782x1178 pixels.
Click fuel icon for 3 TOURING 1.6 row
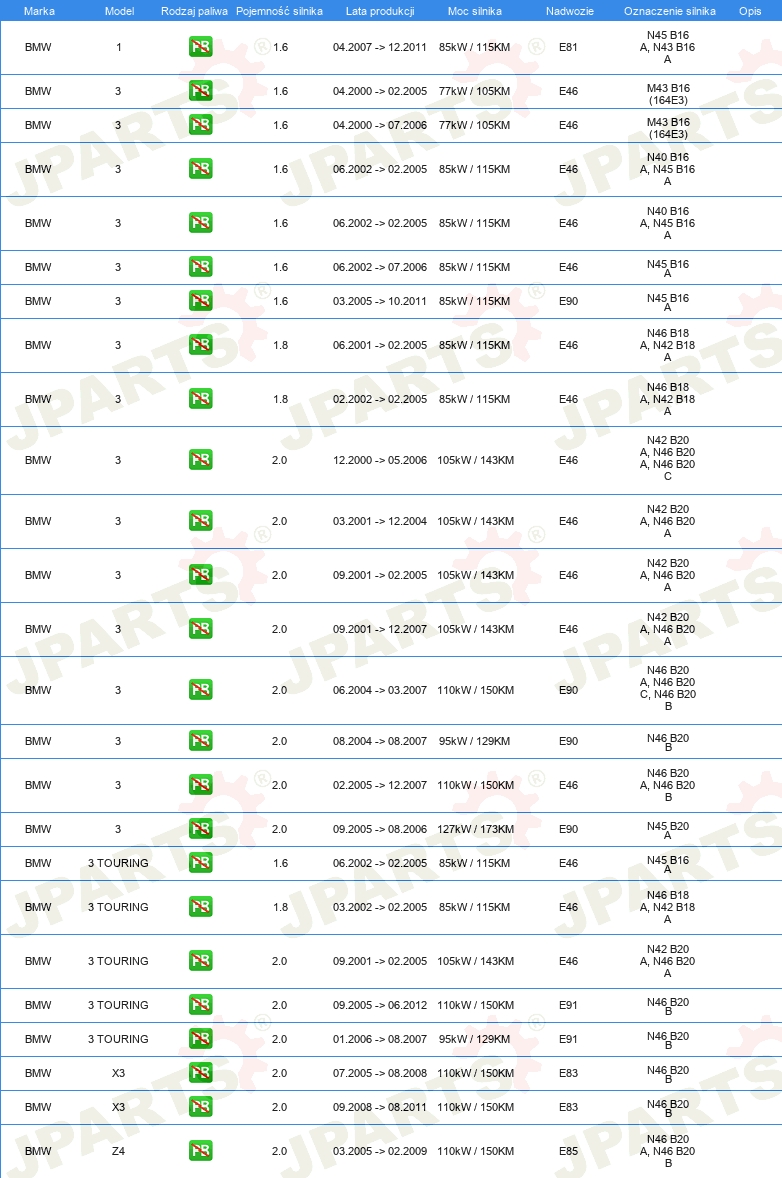coord(201,862)
